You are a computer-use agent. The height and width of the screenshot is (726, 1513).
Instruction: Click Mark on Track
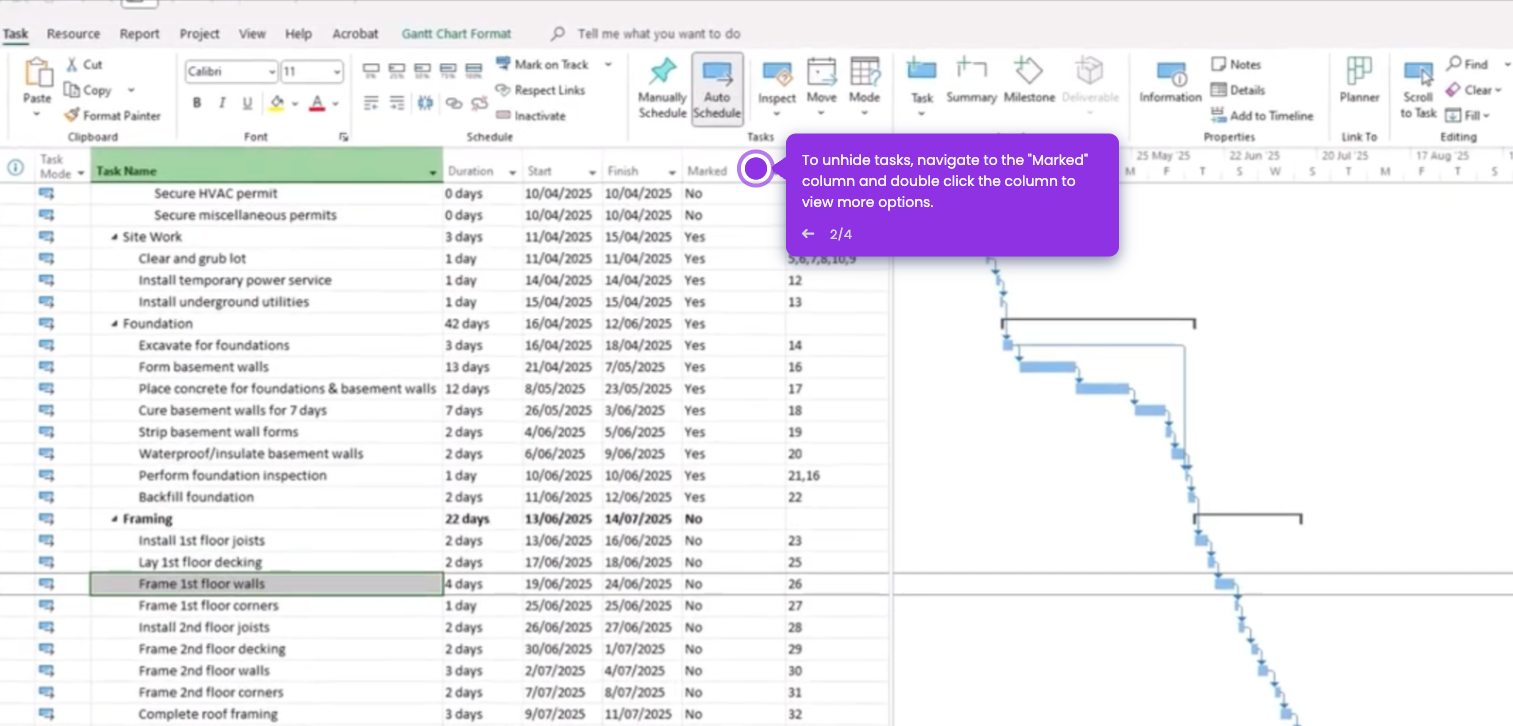(x=542, y=65)
